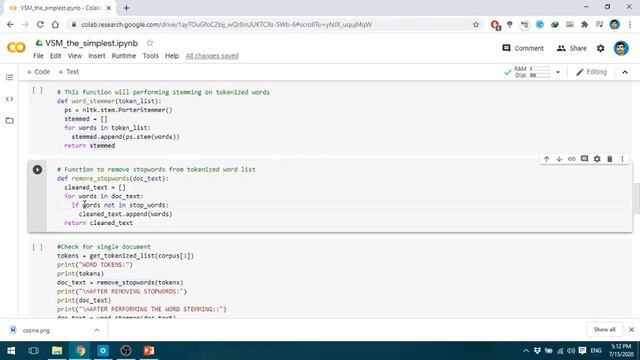Open the Google account avatar
The width and height of the screenshot is (640, 360).
tap(621, 48)
